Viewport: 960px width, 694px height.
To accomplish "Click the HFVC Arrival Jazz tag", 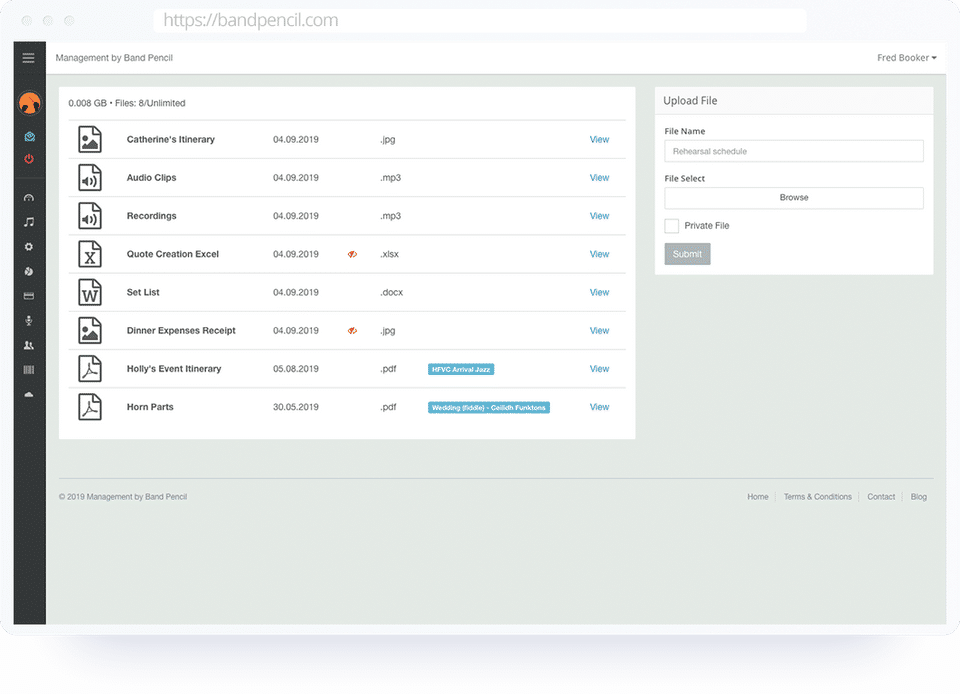I will tap(461, 369).
